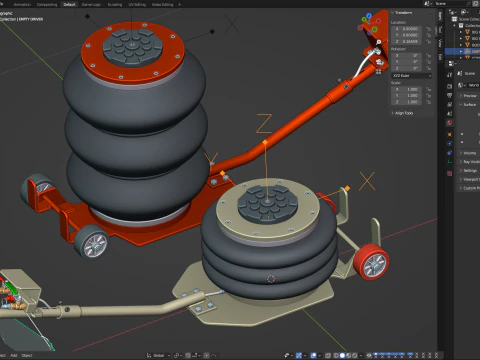This screenshot has width=480, height=360.
Task: Open the Tool tab in the sidebar
Action: pyautogui.click(x=440, y=29)
